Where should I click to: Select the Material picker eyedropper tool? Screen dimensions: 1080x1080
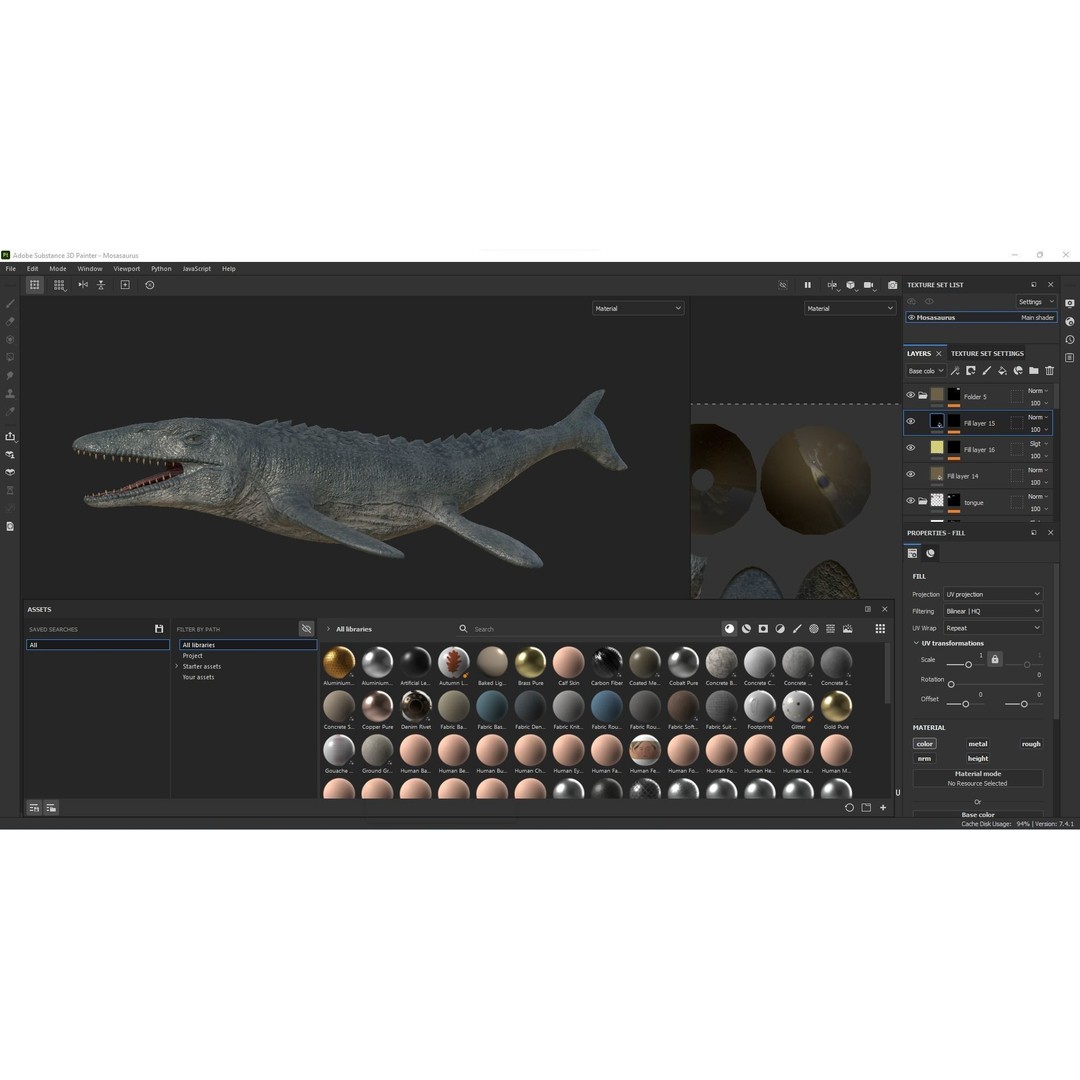point(10,411)
